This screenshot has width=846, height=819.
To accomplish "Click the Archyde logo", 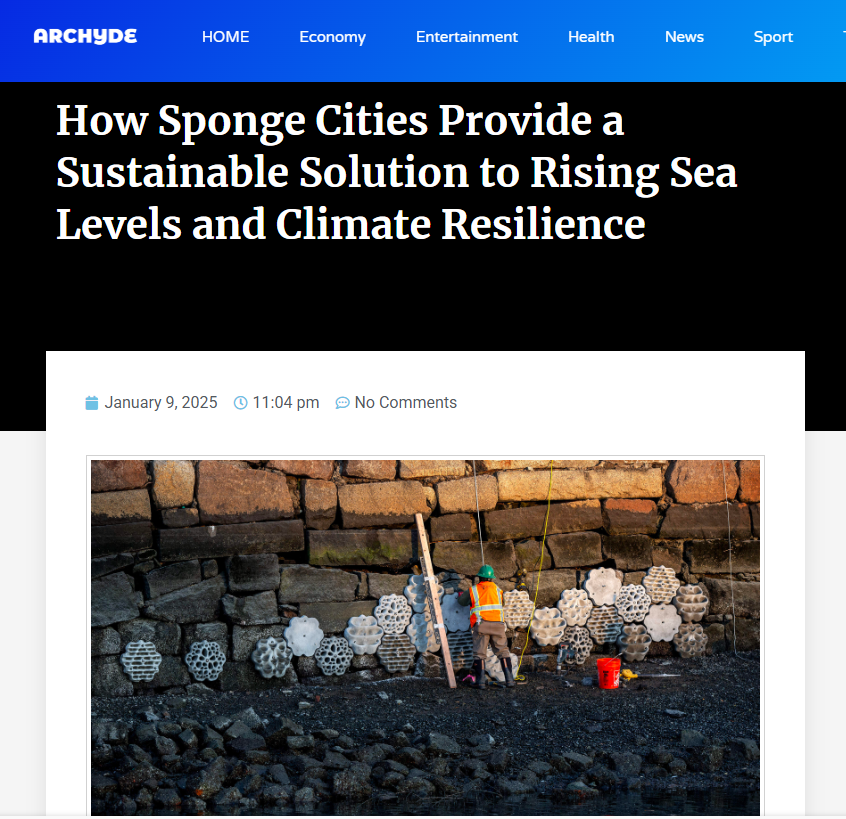I will pyautogui.click(x=85, y=36).
